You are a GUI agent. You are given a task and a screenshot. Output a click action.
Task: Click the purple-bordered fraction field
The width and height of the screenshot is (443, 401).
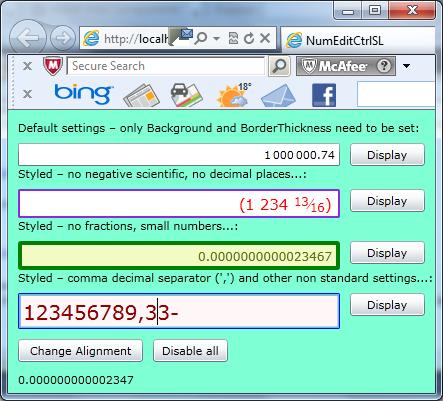coord(179,204)
